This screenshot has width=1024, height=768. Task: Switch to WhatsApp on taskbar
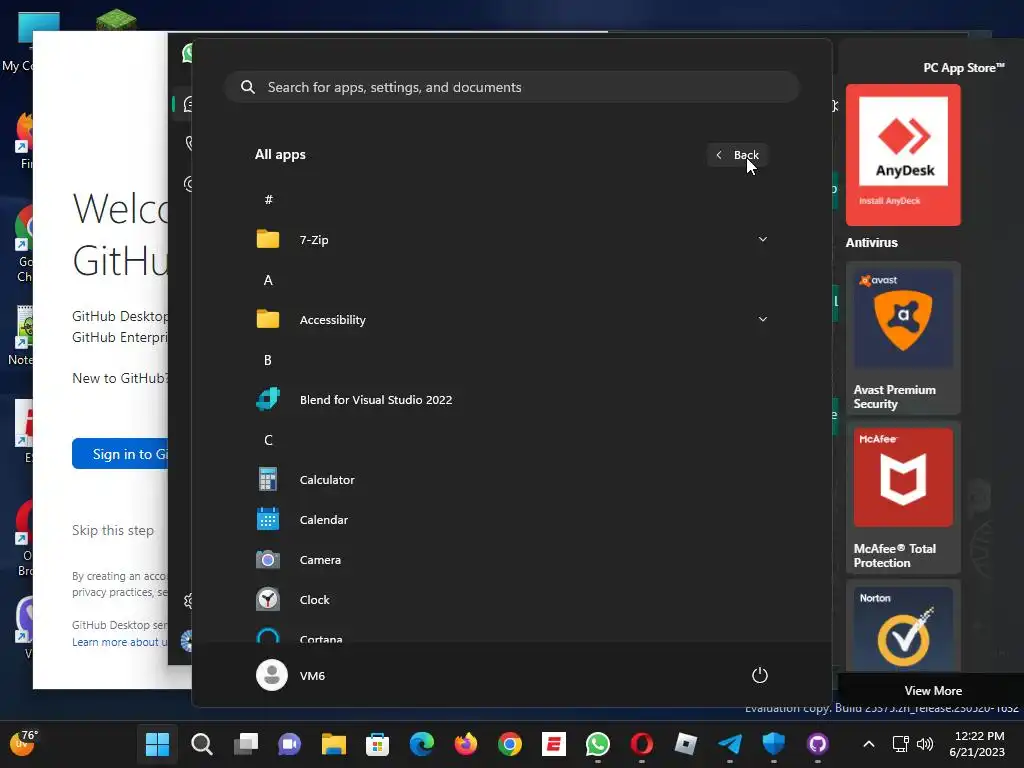coord(598,744)
